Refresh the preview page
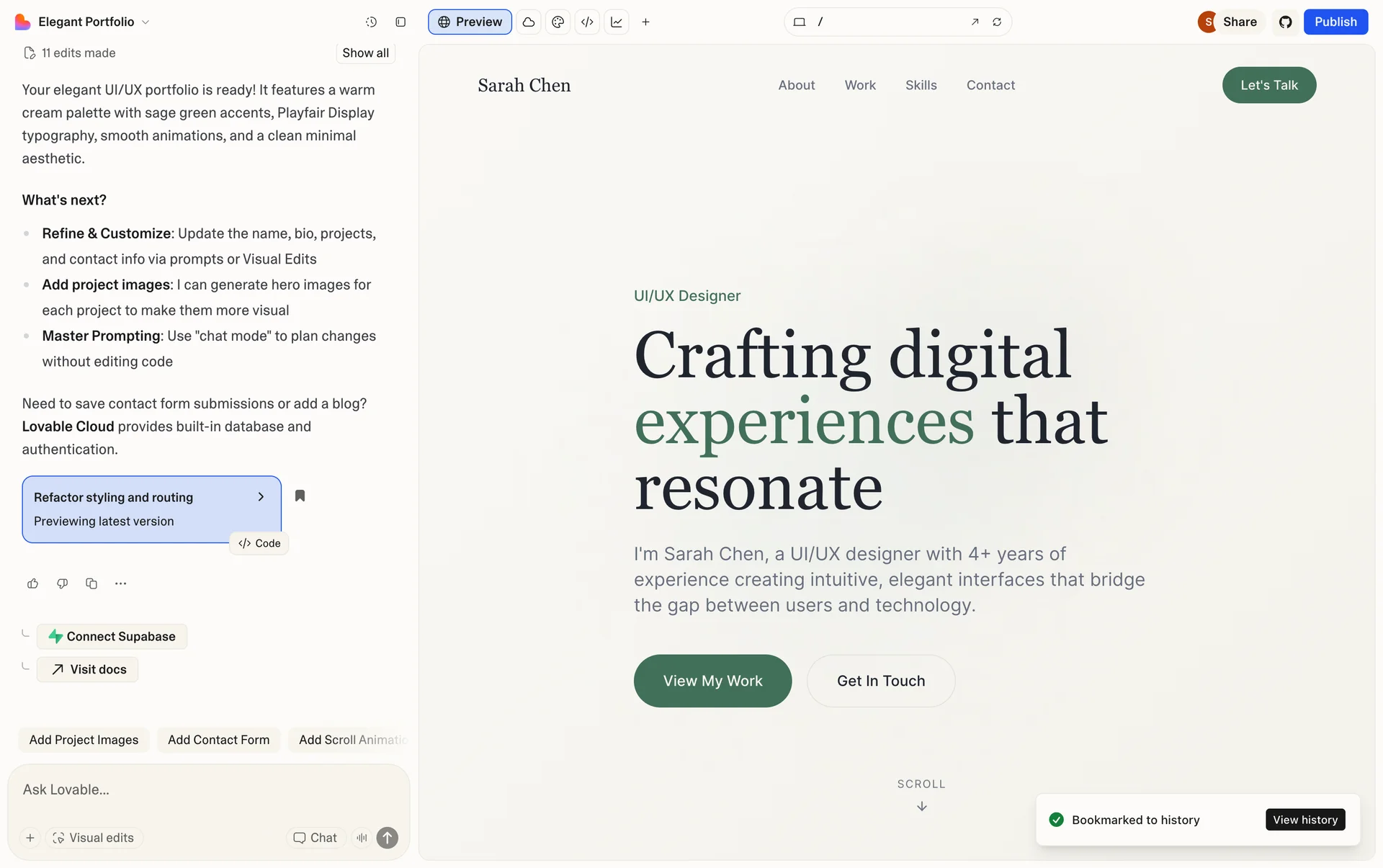1383x868 pixels. [x=997, y=22]
